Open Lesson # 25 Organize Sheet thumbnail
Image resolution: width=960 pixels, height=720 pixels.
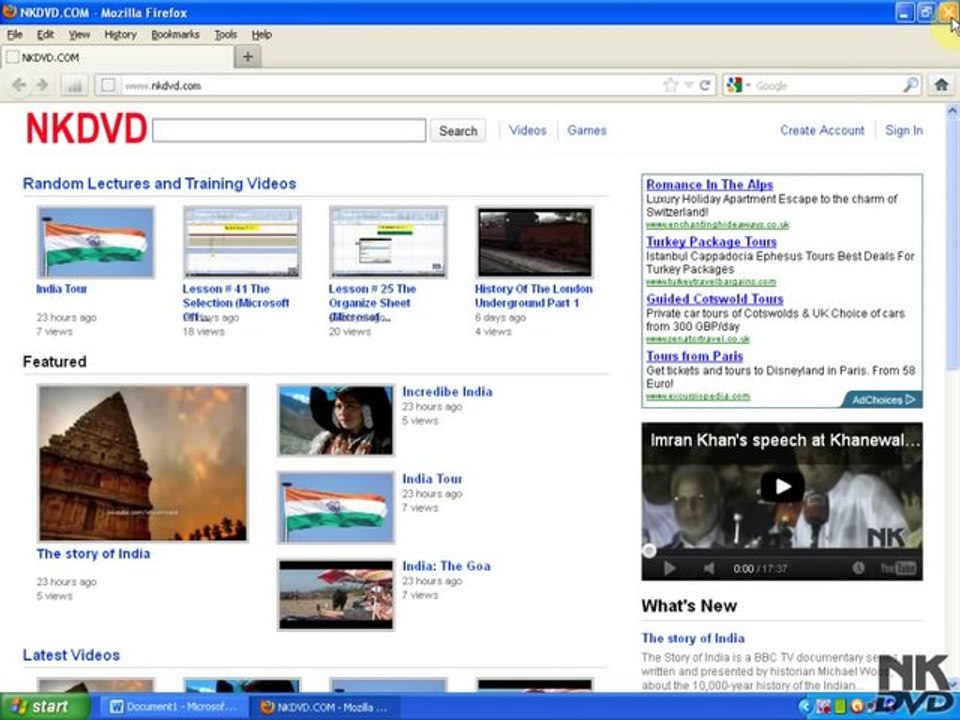[x=388, y=242]
